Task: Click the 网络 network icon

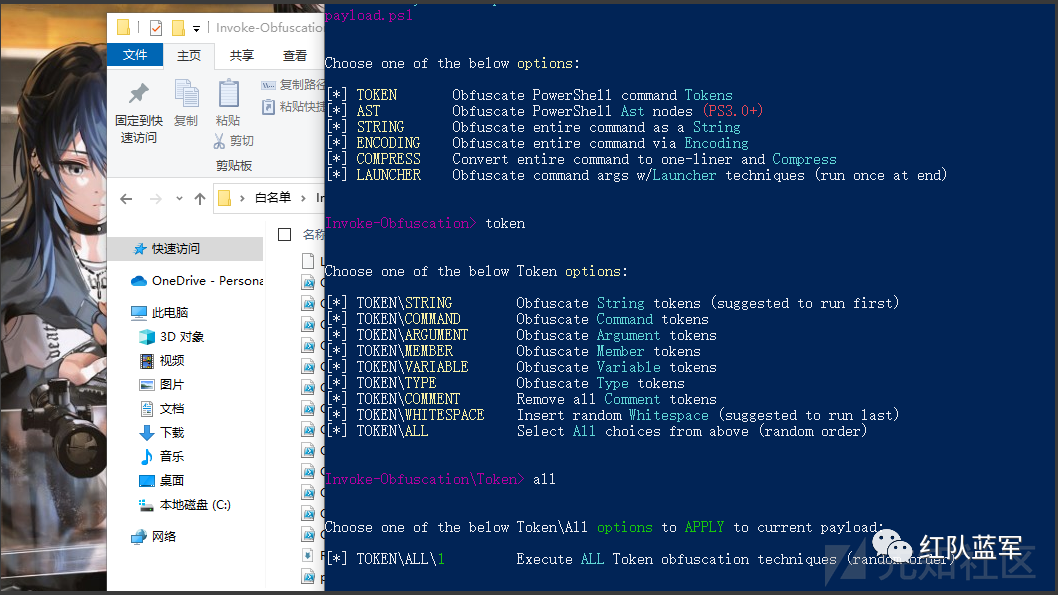Action: (x=139, y=536)
